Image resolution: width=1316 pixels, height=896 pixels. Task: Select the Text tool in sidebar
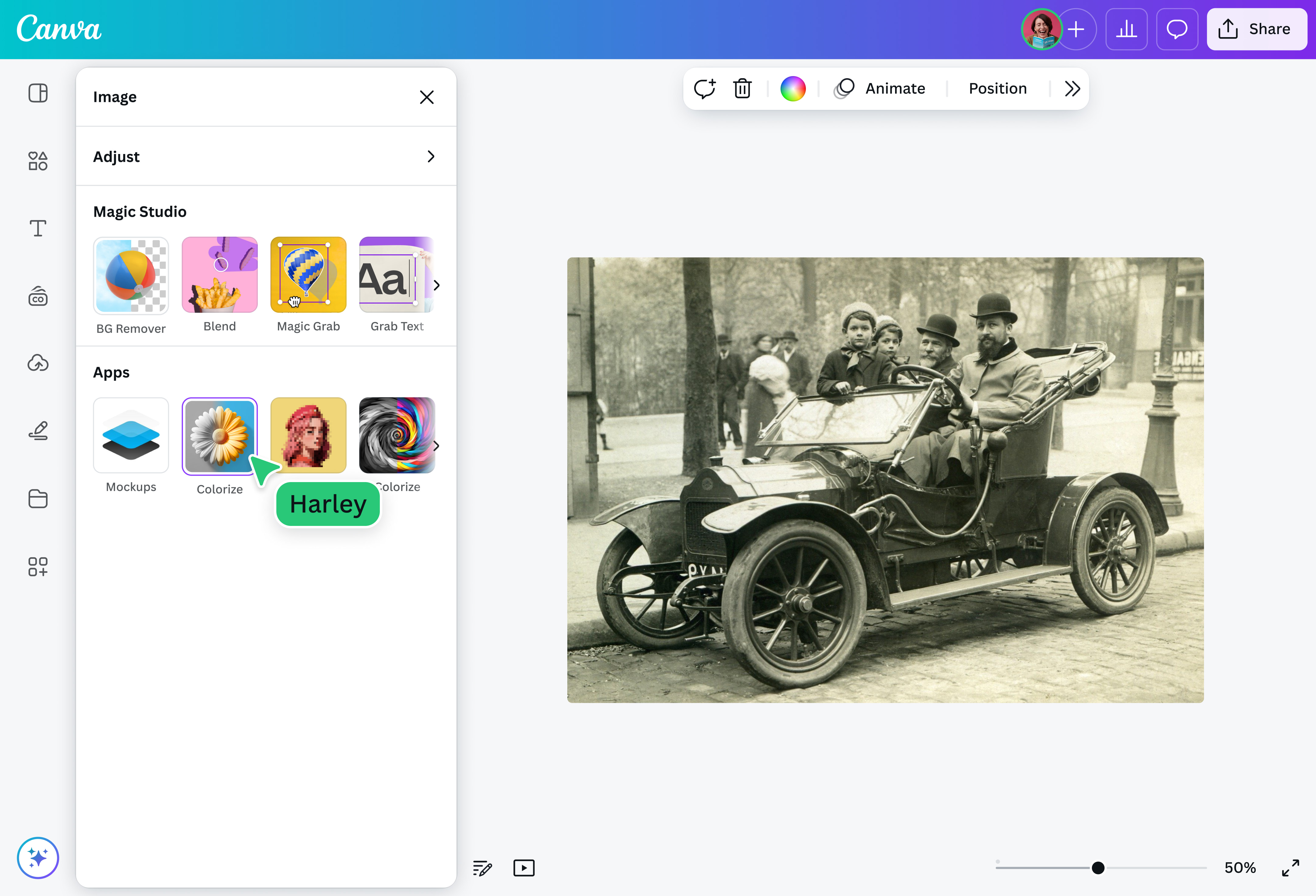(x=38, y=228)
